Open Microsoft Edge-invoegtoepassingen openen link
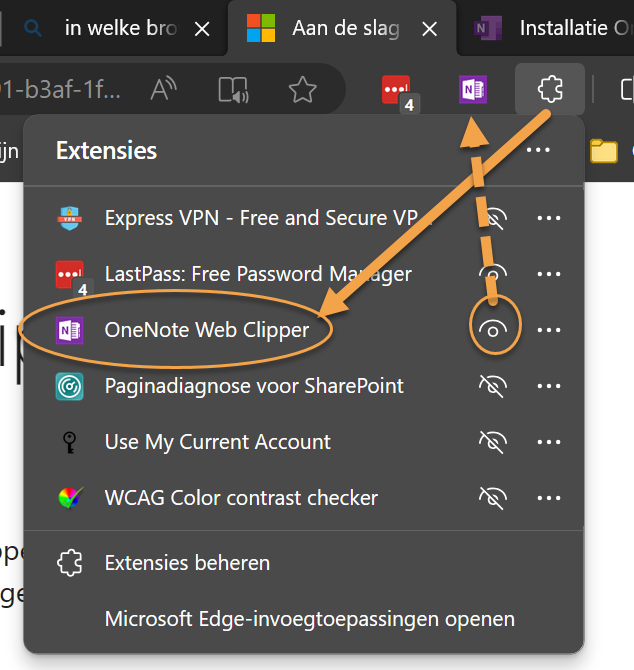 click(x=309, y=619)
